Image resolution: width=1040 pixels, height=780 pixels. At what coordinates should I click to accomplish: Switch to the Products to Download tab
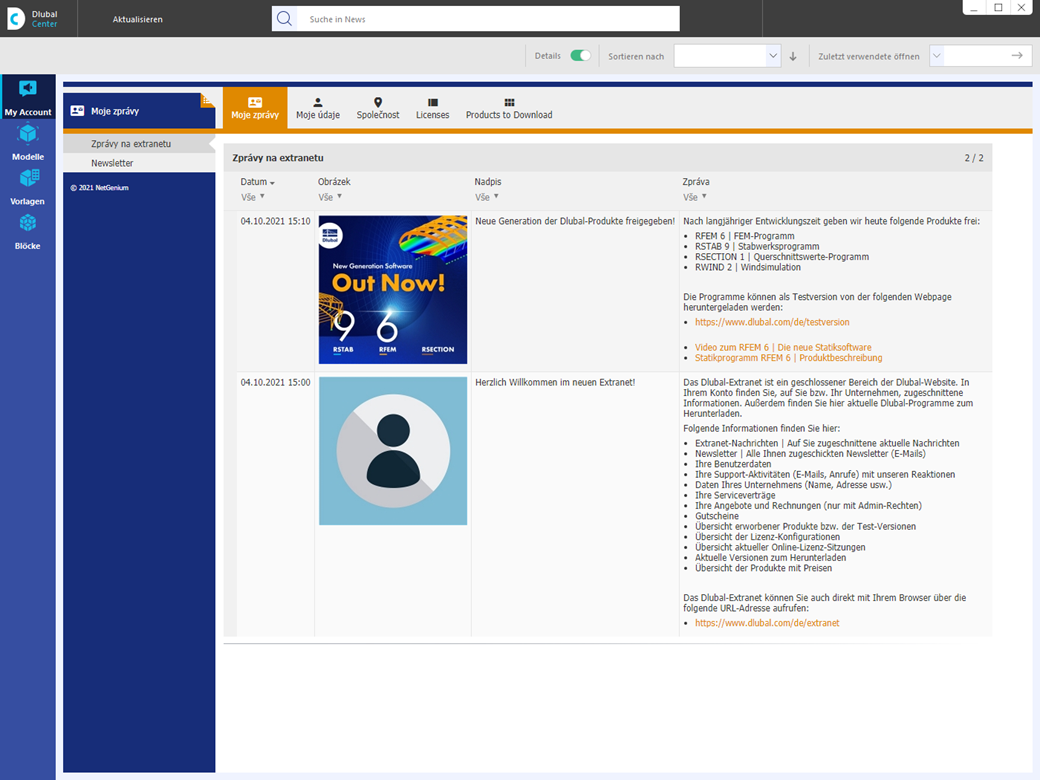(509, 108)
